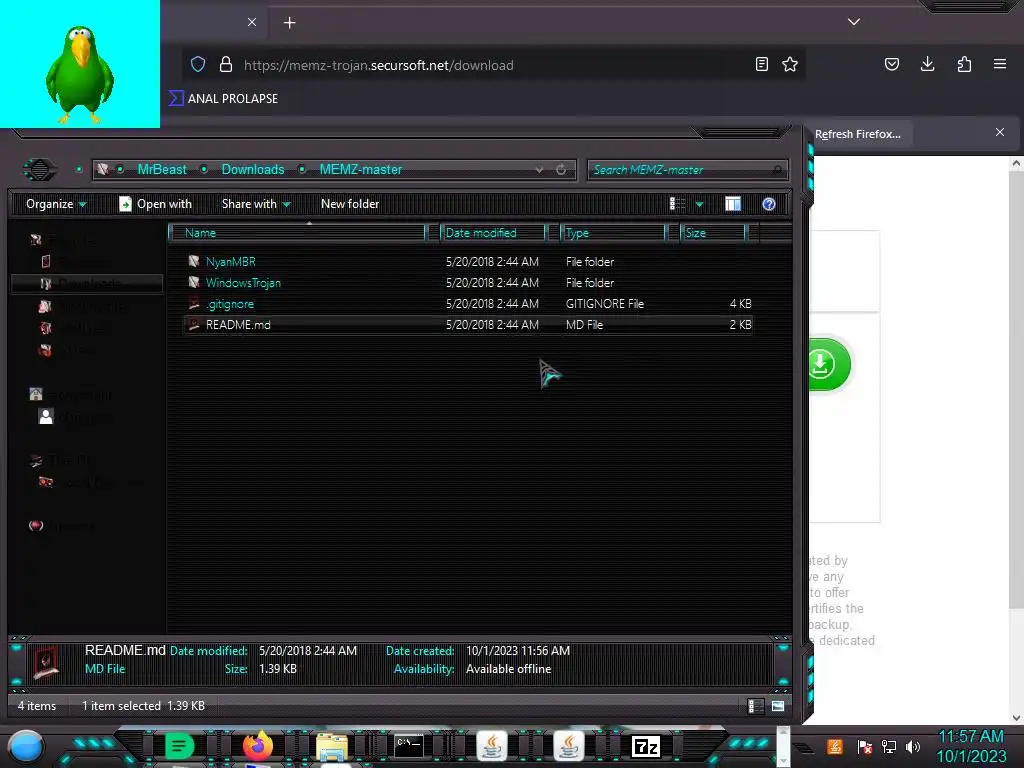Click the volume speaker tray icon

[913, 746]
